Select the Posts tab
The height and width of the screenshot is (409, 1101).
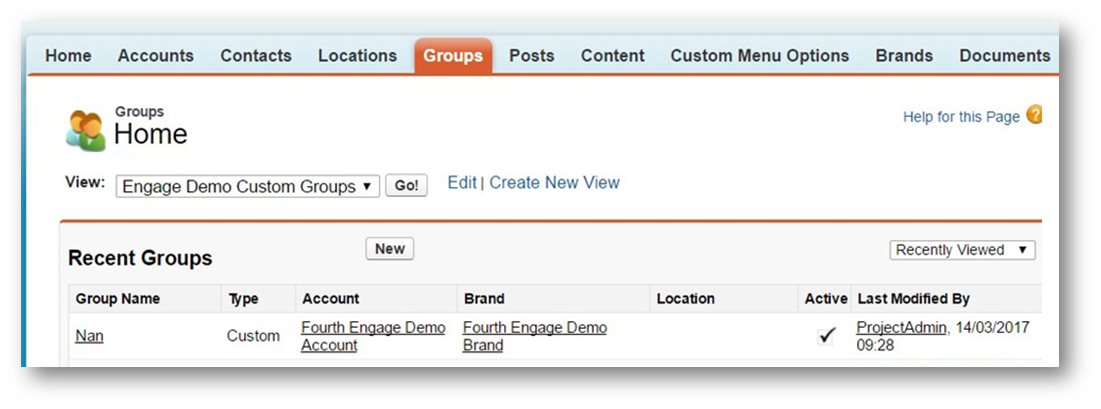pos(531,56)
